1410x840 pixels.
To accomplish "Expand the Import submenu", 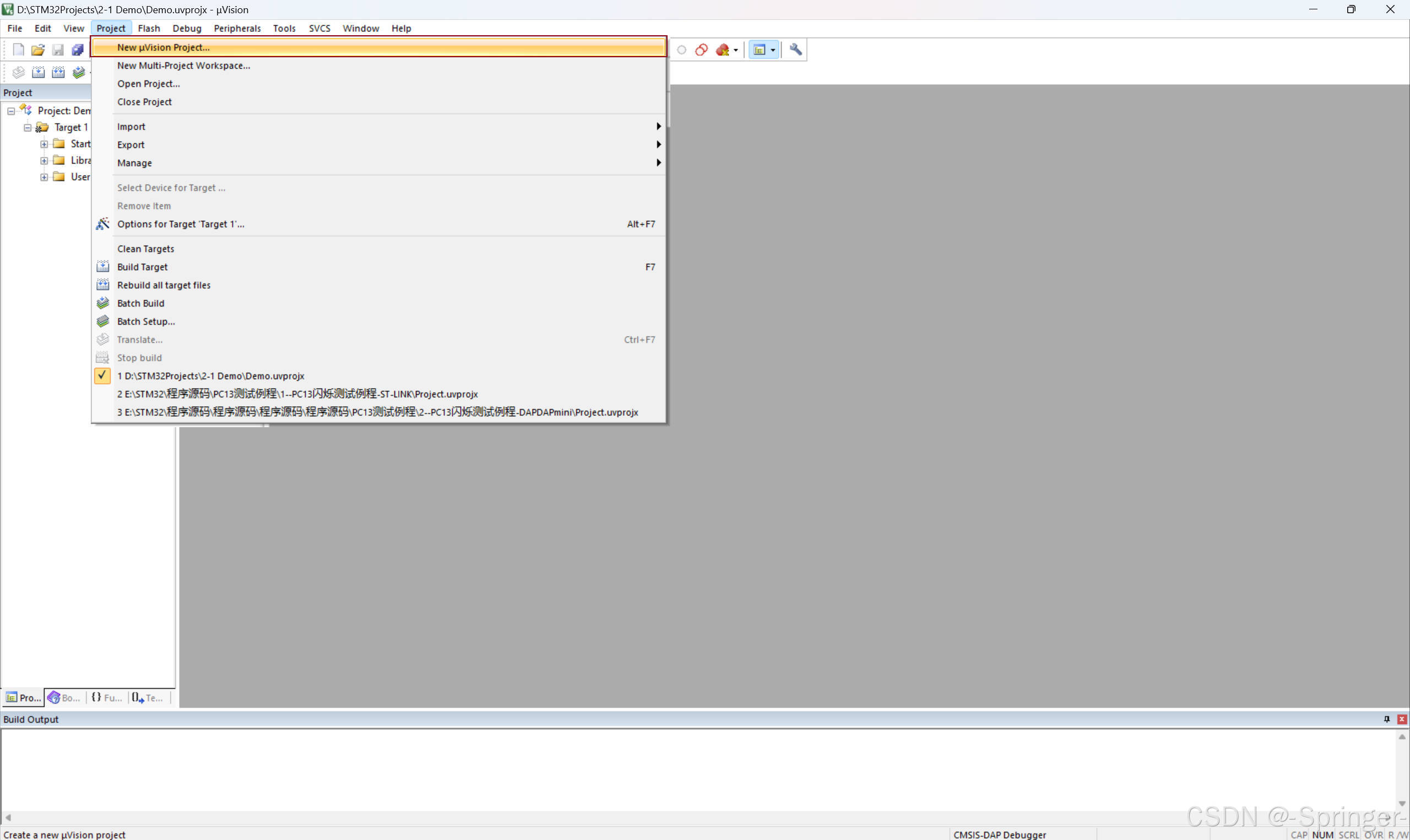I will point(131,126).
